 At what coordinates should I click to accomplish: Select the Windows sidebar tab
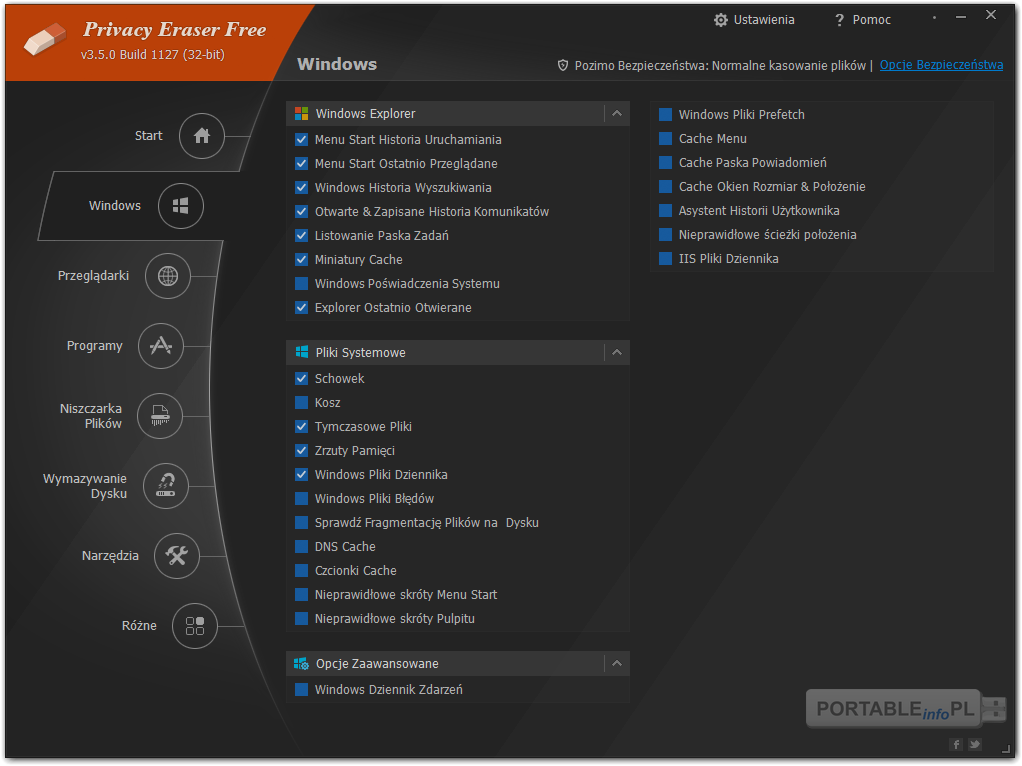pos(115,205)
